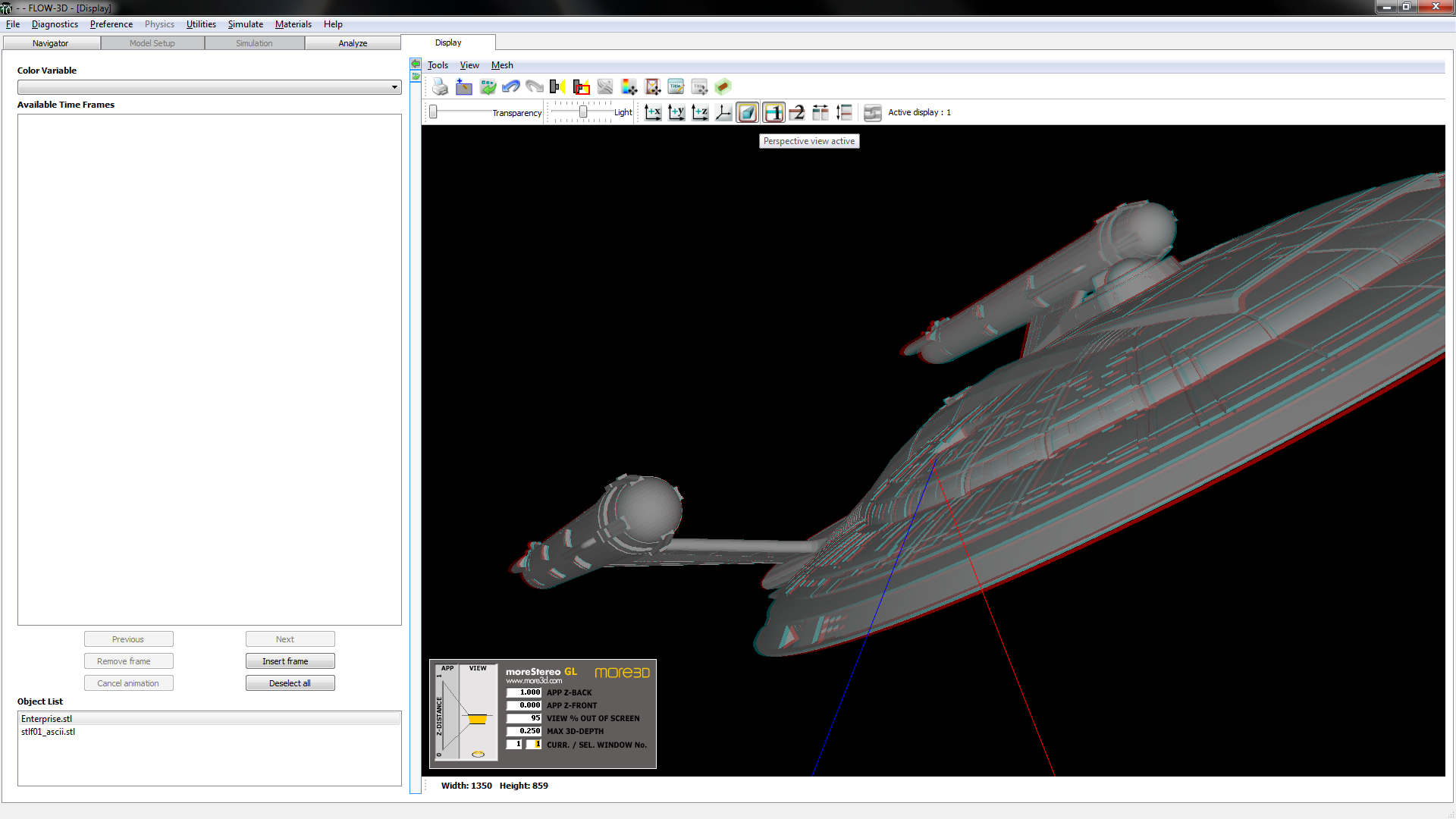
Task: Click the Width: 1350 status text
Action: pyautogui.click(x=466, y=786)
